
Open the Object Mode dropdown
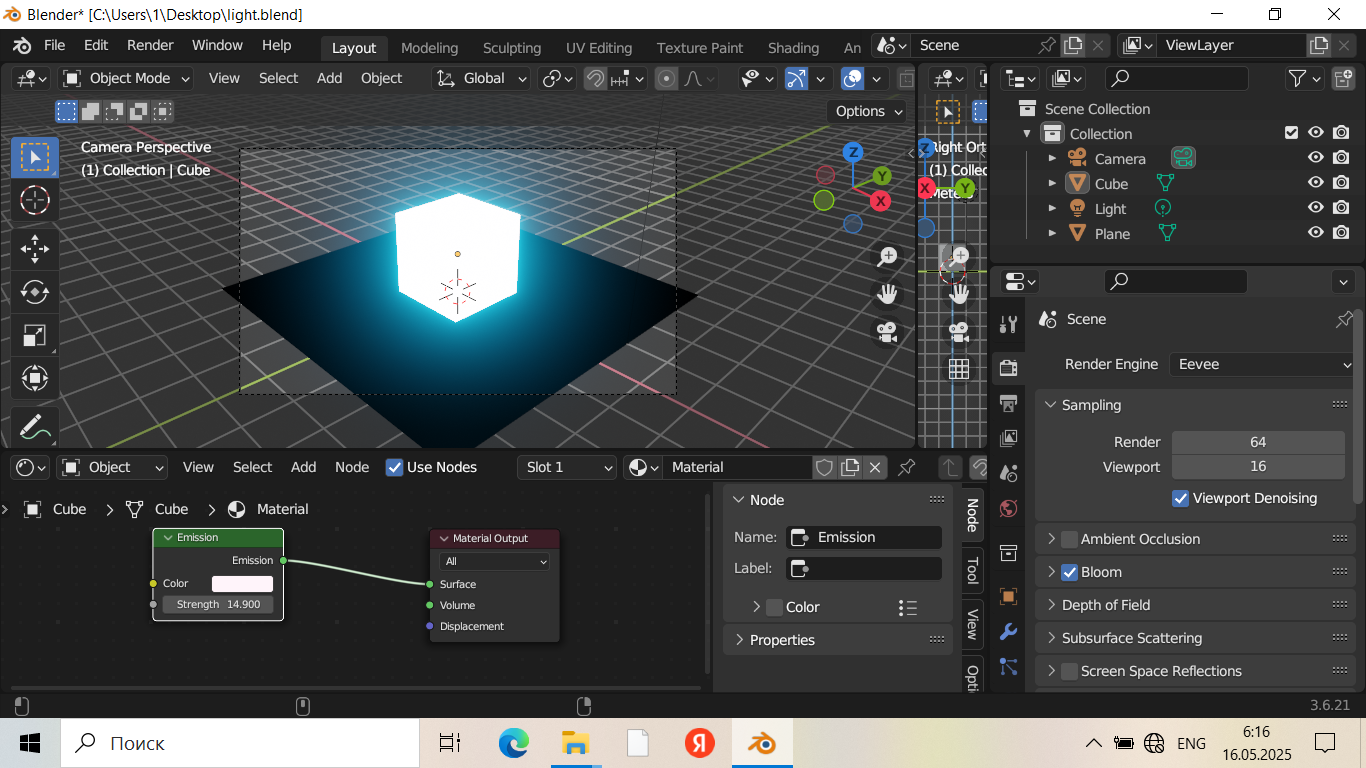tap(127, 78)
